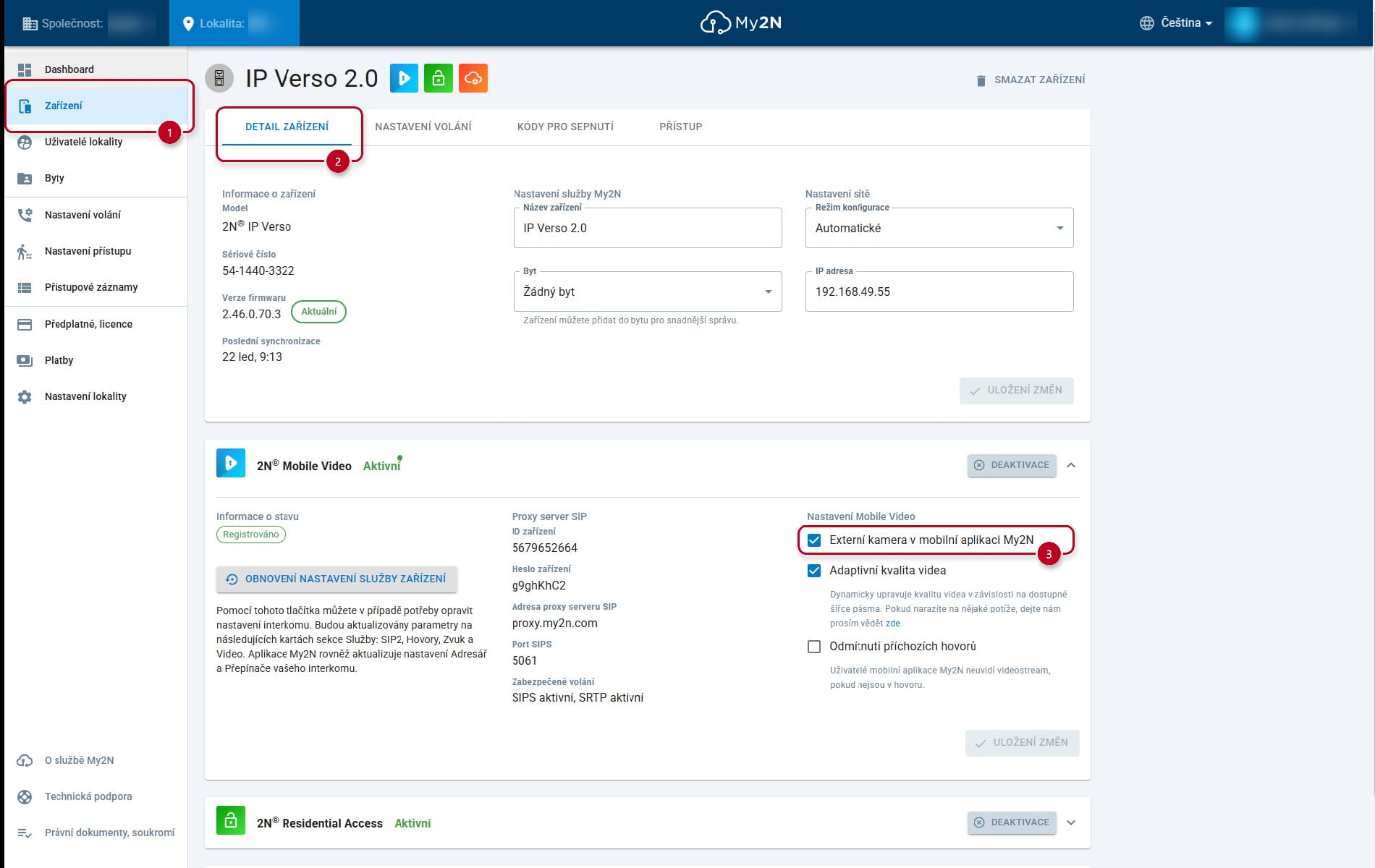Click the Uživatelé lokality icon
Viewport: 1375px width, 868px height.
pos(25,142)
